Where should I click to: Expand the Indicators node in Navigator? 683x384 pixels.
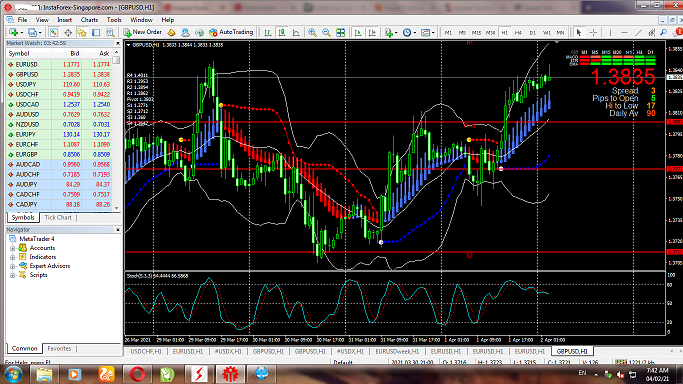pos(13,257)
